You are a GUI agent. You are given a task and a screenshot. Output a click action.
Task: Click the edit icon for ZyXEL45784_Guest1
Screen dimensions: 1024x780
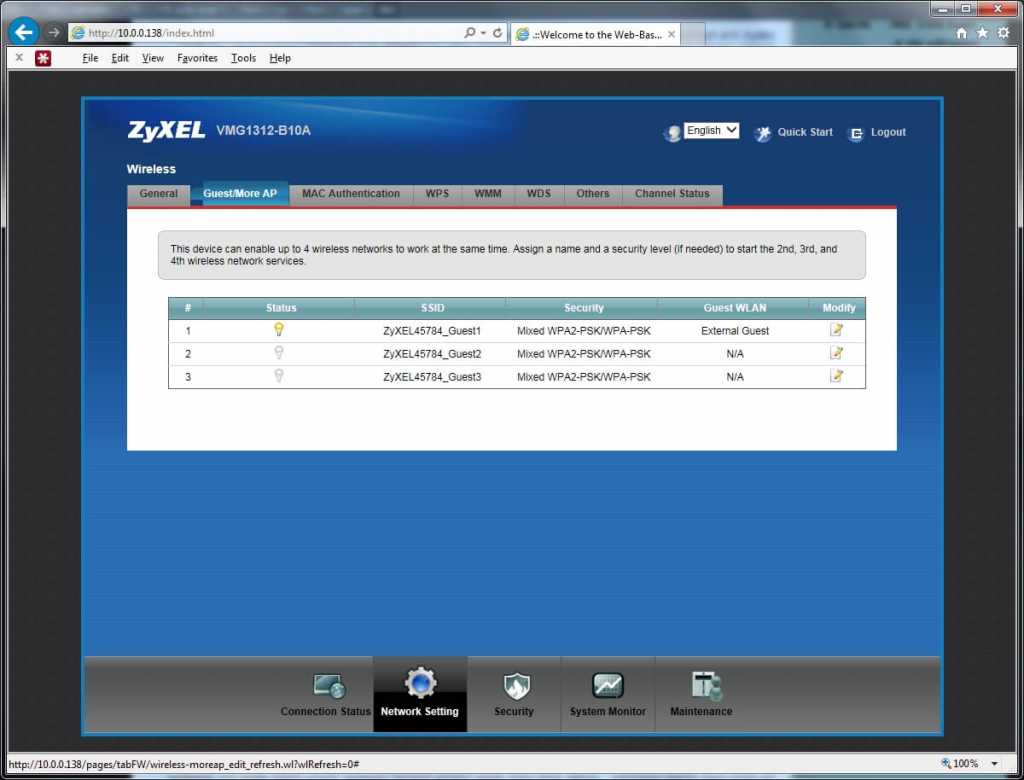[x=836, y=330]
